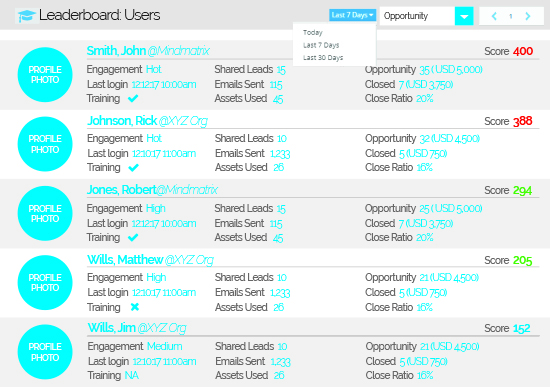Click Rick Johnson's Training checkmark
This screenshot has width=550, height=387.
point(133,168)
